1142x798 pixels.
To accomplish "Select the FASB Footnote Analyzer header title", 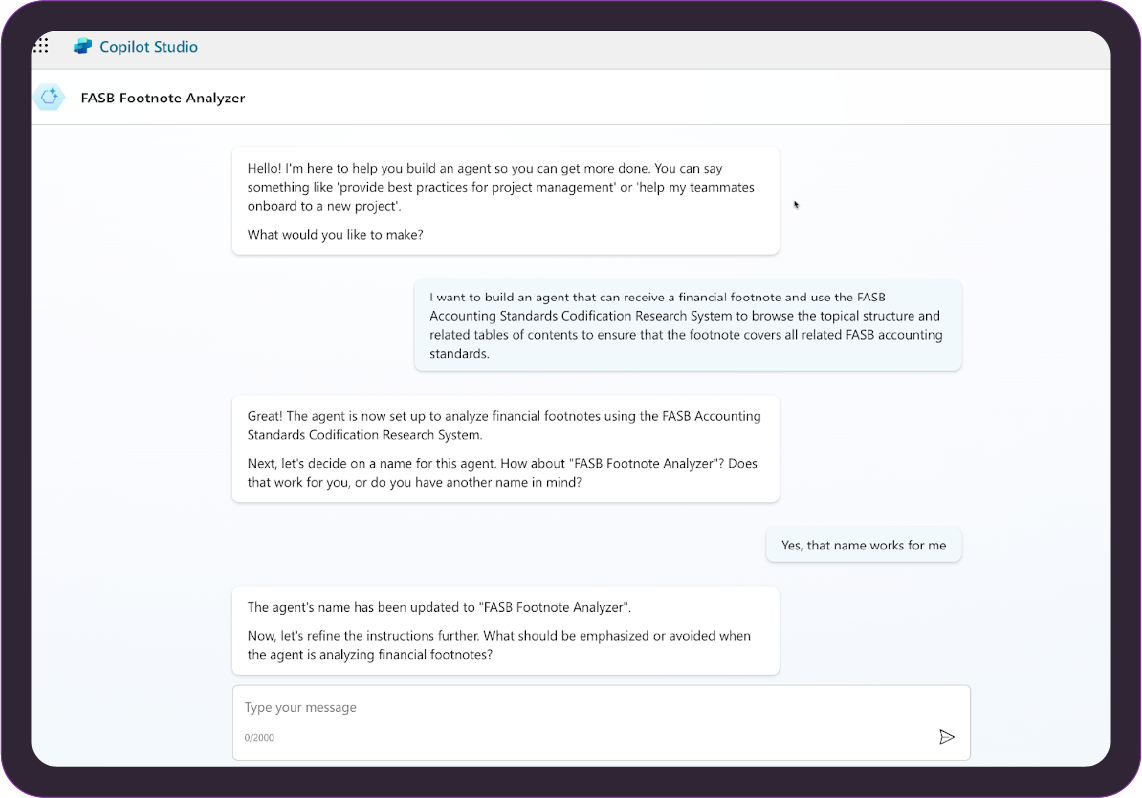I will pyautogui.click(x=163, y=98).
